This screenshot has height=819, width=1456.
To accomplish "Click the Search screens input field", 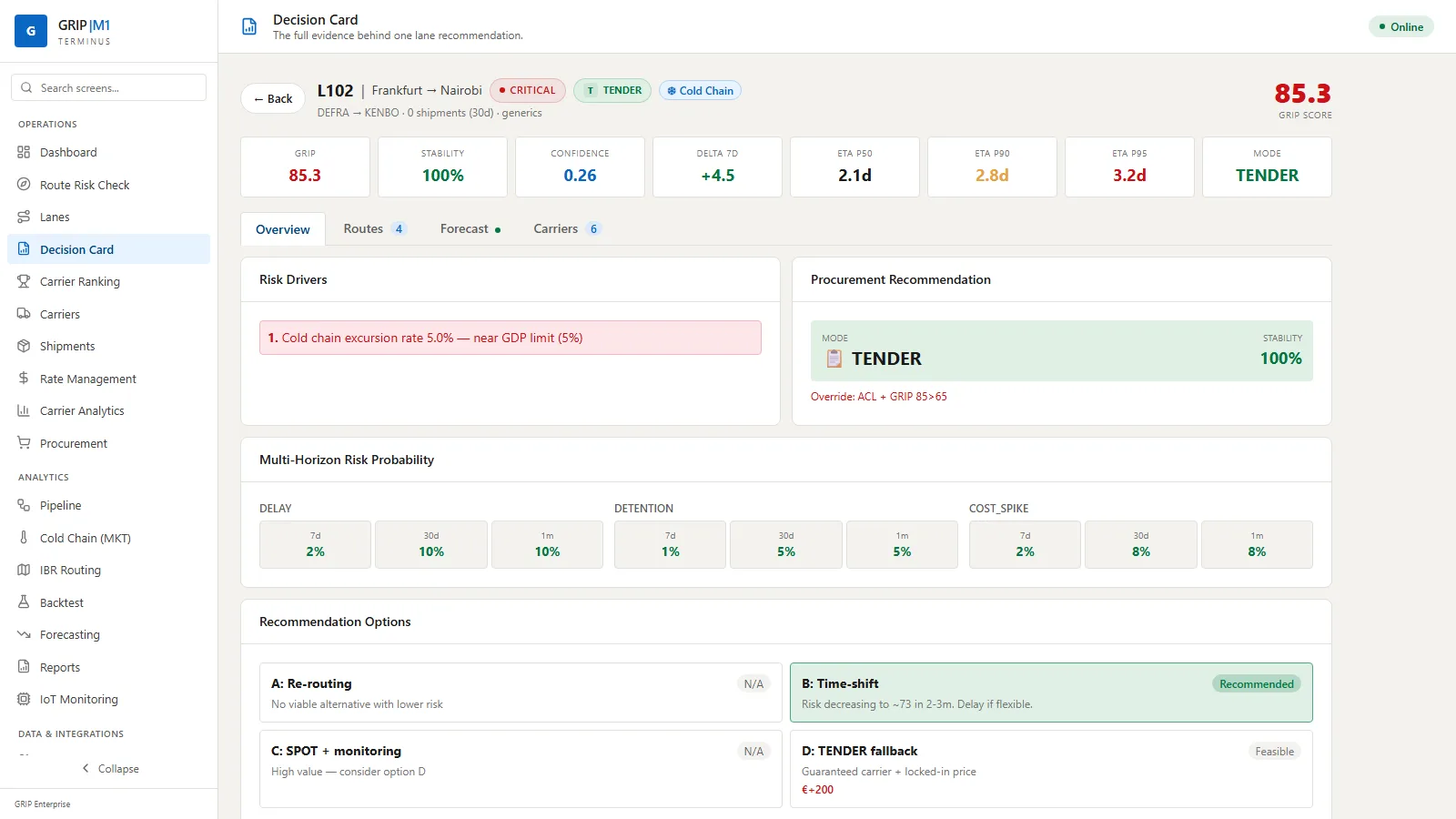I will tap(108, 87).
